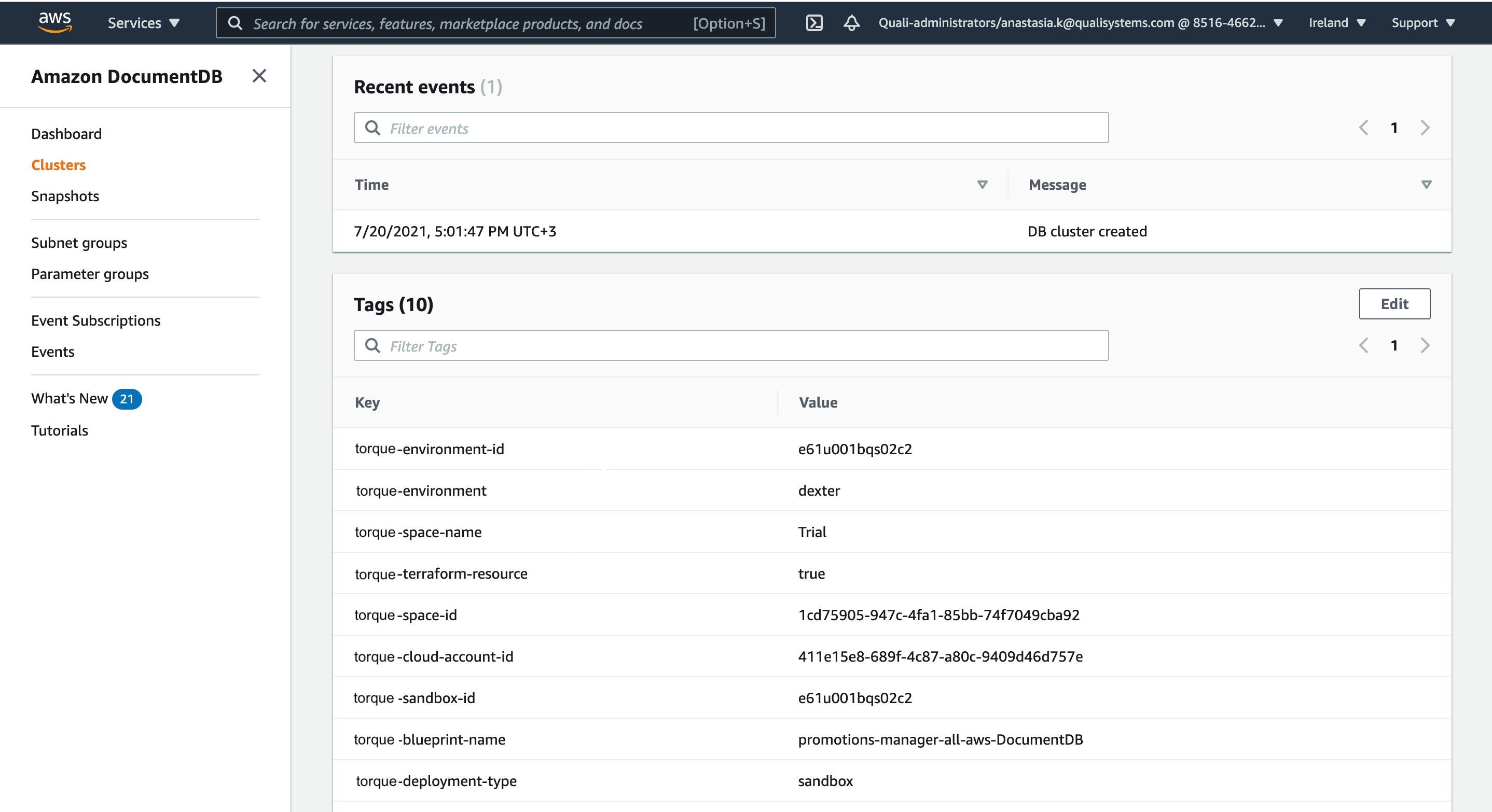Viewport: 1492px width, 812px height.
Task: Open Tutorials in the sidebar
Action: click(60, 430)
